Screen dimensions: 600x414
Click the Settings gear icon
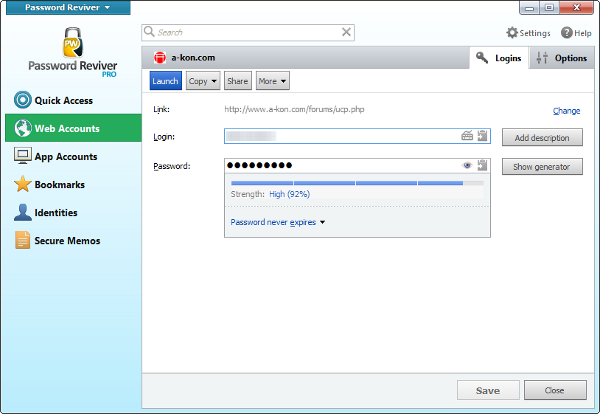[512, 33]
